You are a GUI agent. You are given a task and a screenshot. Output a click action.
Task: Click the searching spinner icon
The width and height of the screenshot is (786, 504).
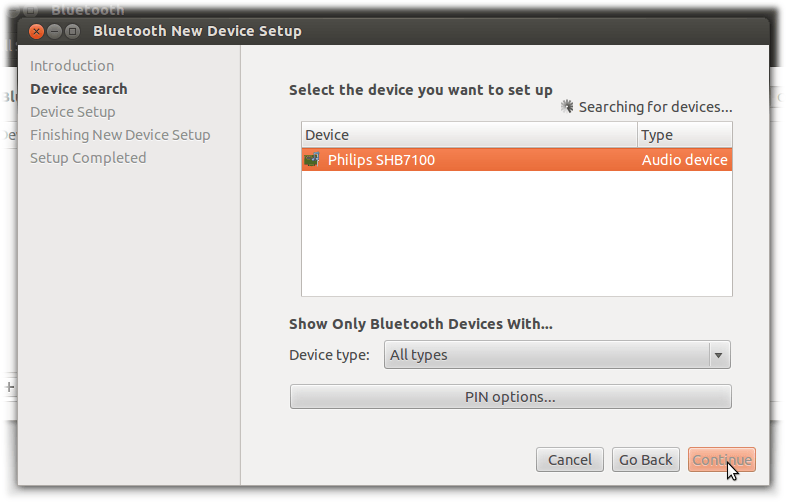[567, 106]
